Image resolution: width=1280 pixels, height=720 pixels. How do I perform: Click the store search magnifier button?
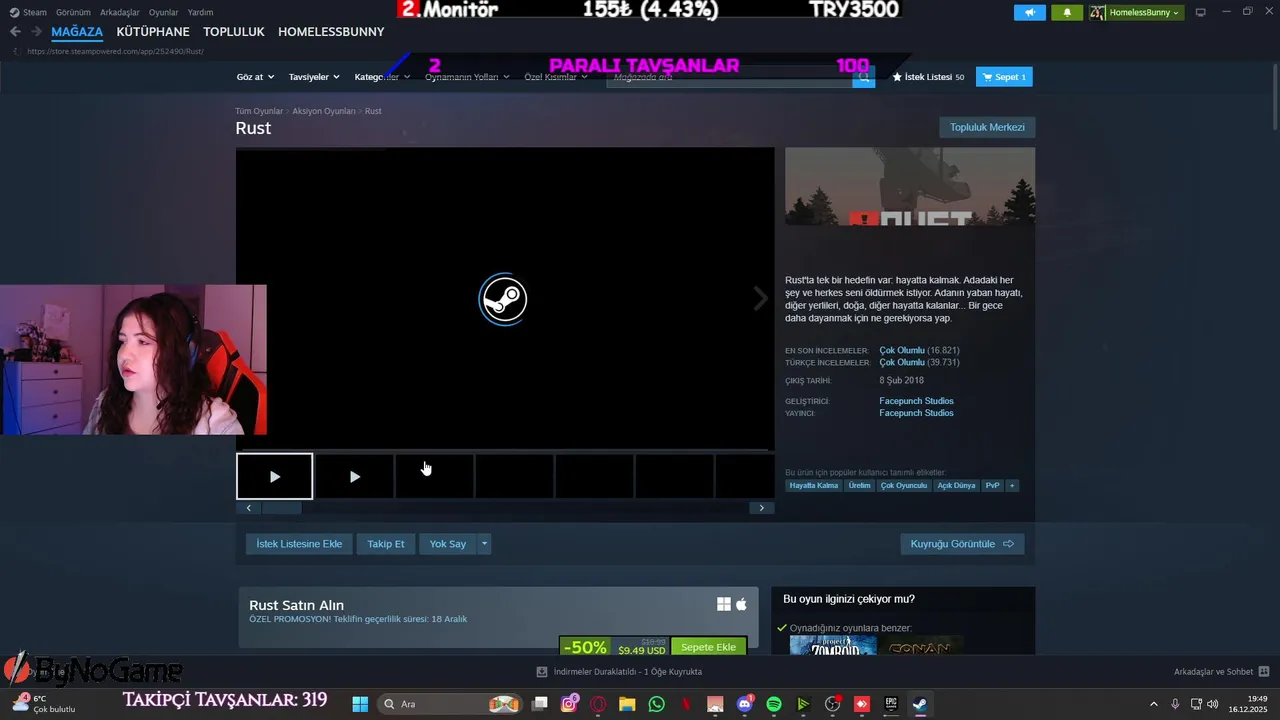[864, 77]
